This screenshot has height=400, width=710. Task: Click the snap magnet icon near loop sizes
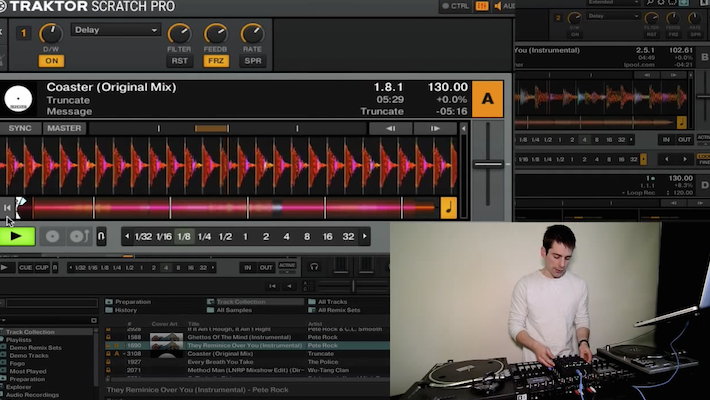101,237
